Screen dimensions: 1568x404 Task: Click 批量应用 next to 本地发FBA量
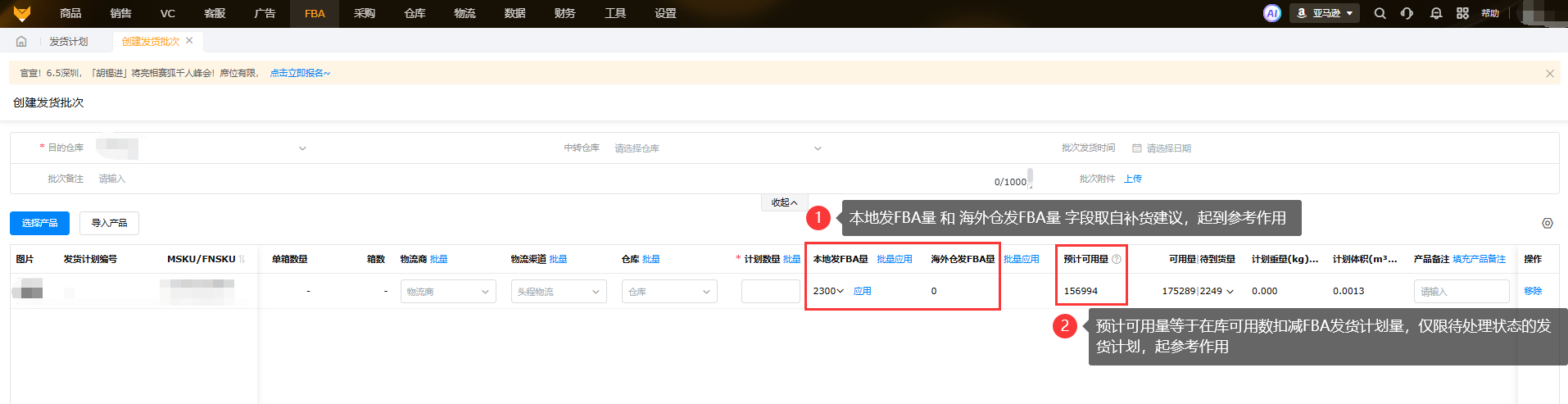click(x=895, y=259)
